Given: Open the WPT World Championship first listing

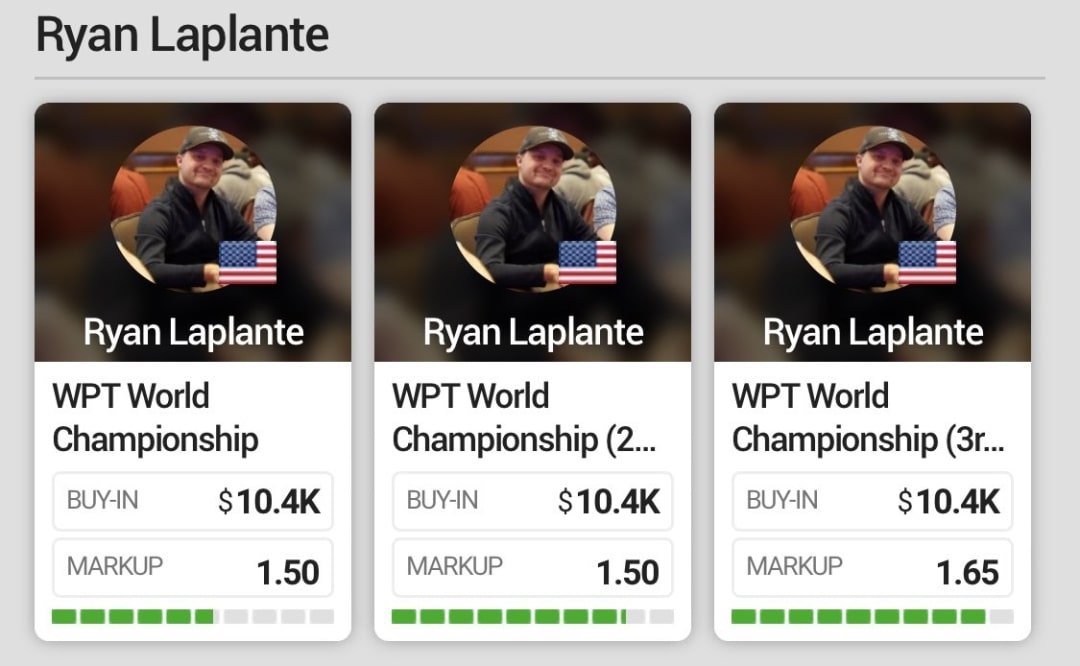Looking at the screenshot, I should click(x=155, y=417).
